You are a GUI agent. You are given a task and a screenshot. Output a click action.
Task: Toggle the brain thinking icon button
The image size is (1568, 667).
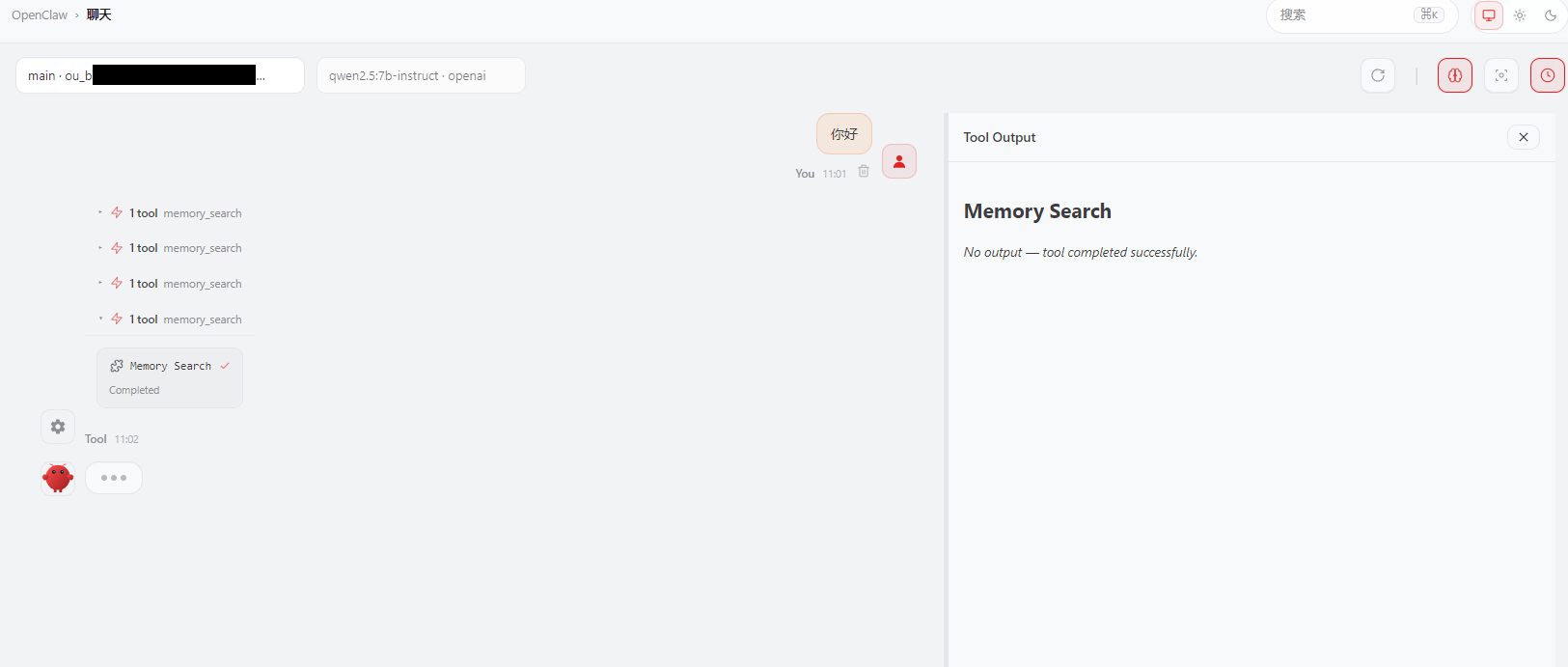pyautogui.click(x=1455, y=75)
